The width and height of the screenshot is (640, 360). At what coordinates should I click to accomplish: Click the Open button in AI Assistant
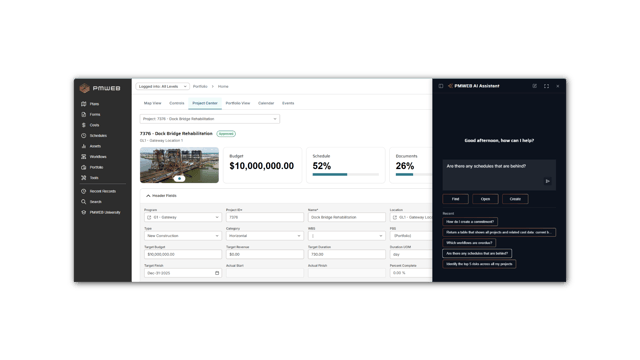[x=485, y=199]
